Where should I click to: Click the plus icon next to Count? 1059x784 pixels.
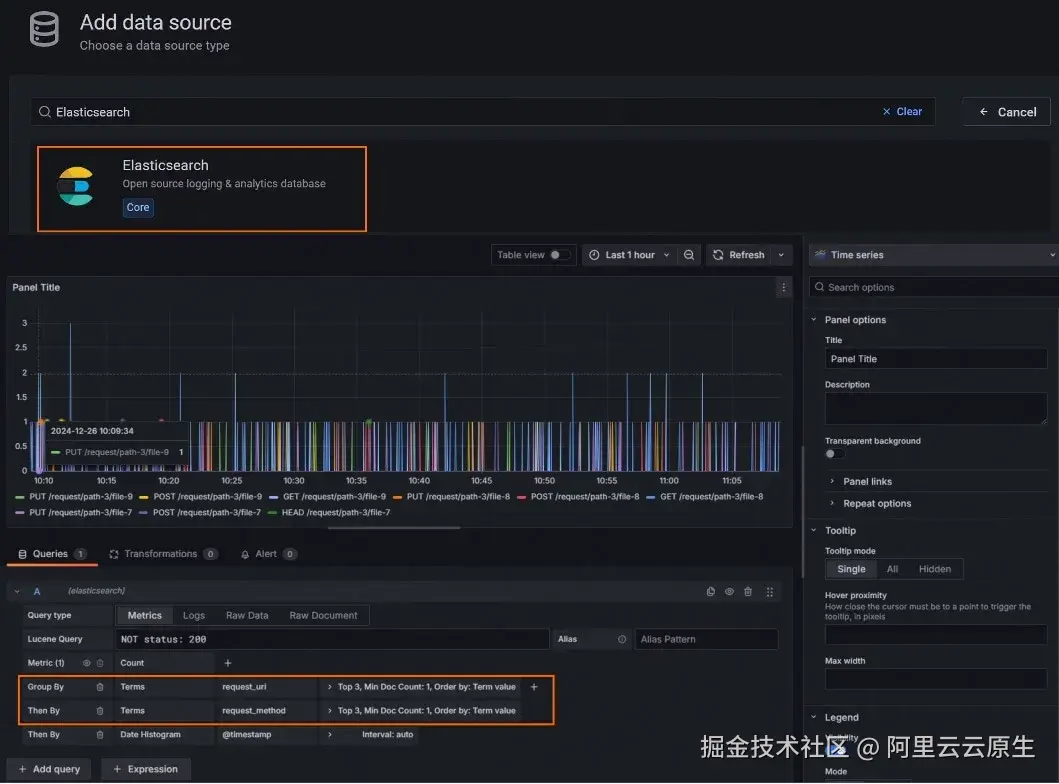click(x=228, y=663)
